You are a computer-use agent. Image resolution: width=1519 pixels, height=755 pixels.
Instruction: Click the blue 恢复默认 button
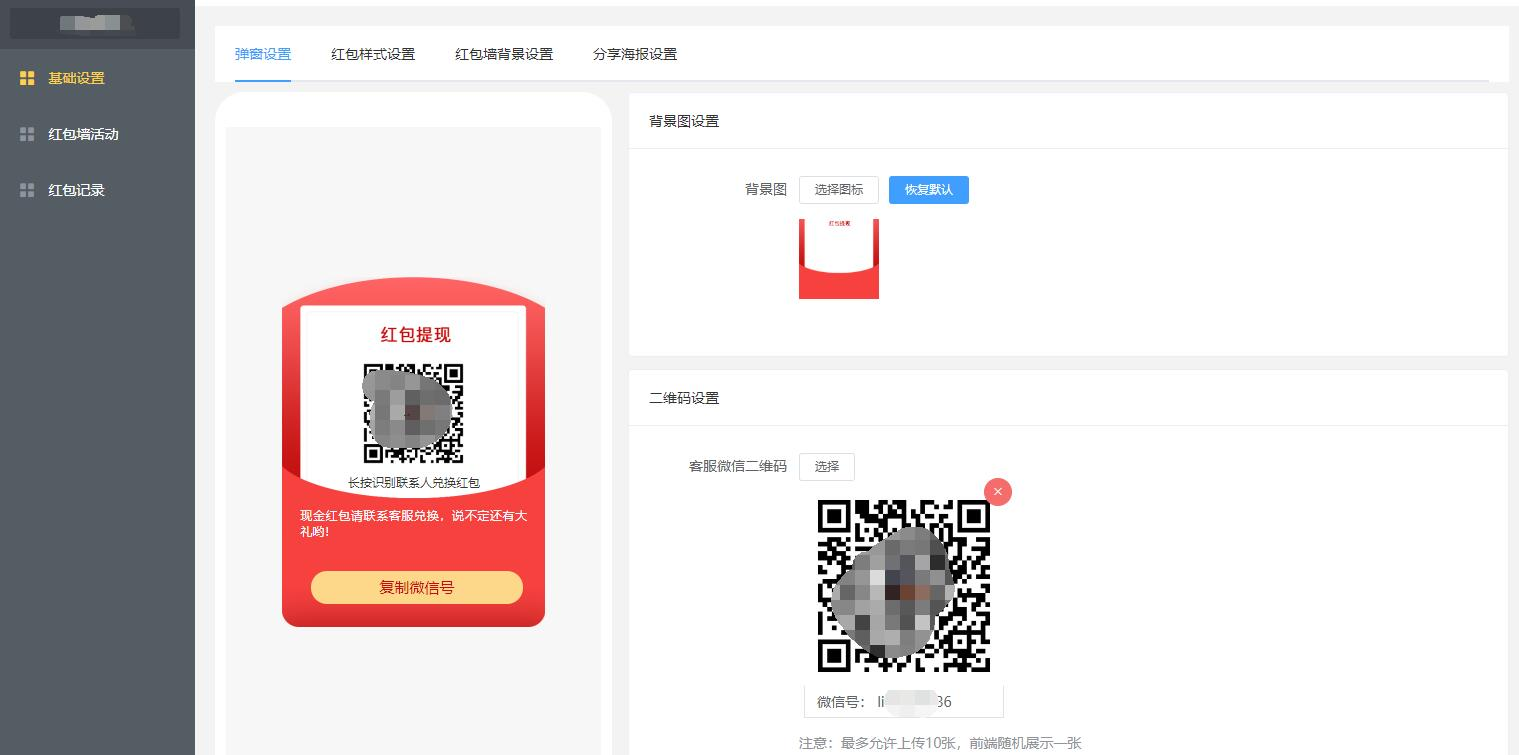tap(929, 190)
